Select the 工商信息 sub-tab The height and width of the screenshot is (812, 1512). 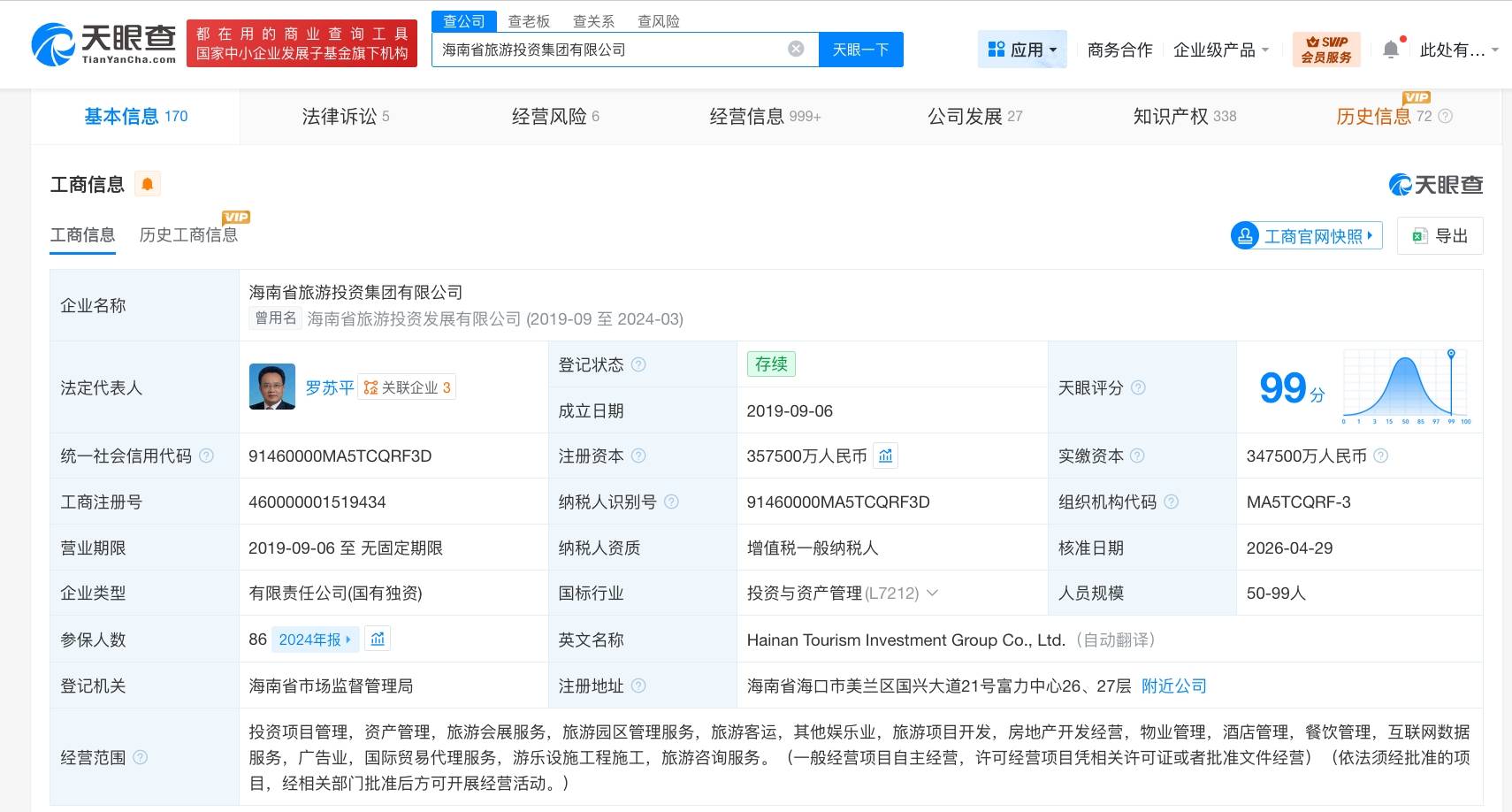tap(82, 235)
